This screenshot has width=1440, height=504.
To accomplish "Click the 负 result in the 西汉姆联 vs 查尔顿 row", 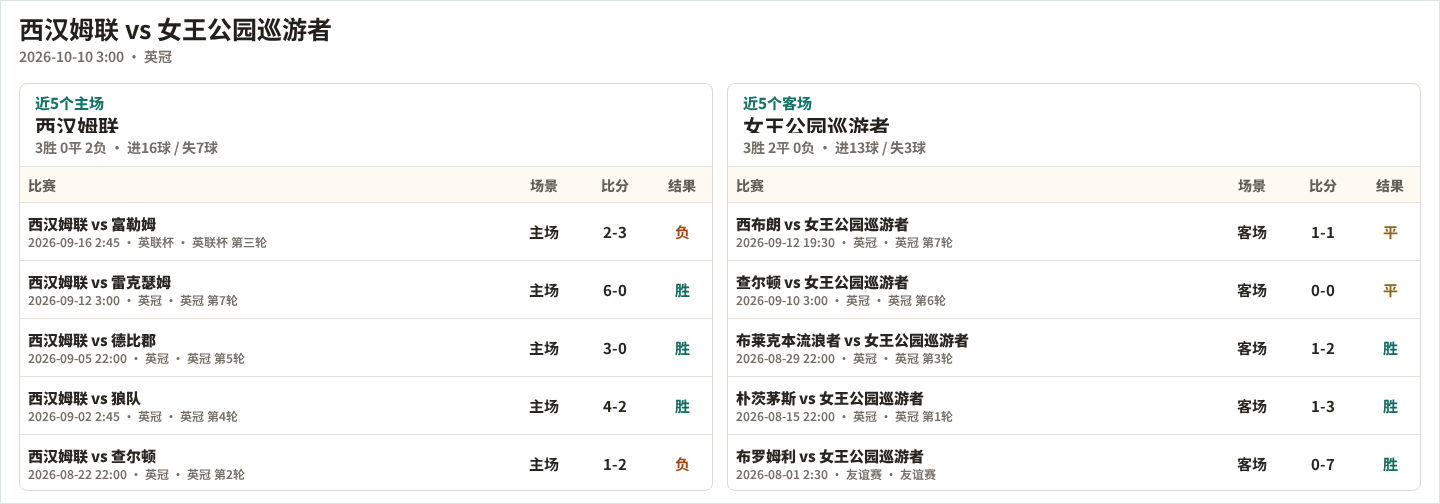I will pyautogui.click(x=682, y=465).
